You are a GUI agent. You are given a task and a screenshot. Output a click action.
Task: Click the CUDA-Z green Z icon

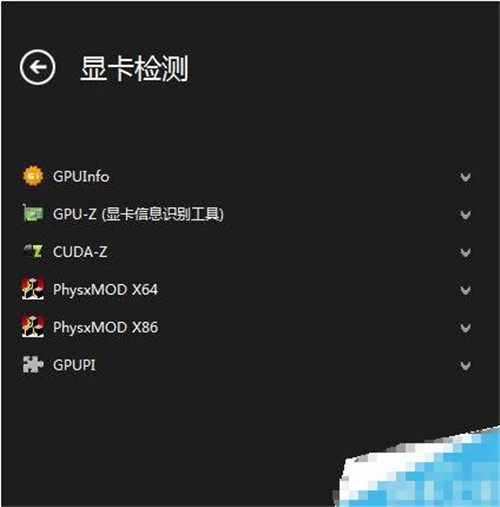[x=33, y=251]
